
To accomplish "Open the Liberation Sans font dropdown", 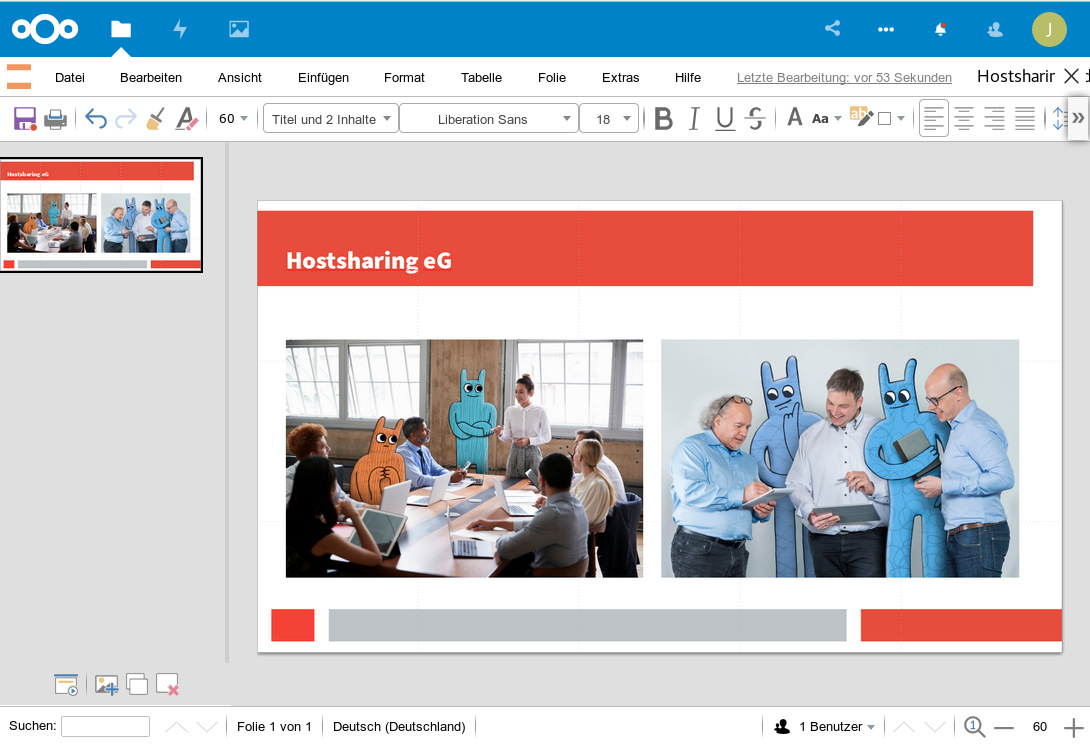I will tap(489, 119).
